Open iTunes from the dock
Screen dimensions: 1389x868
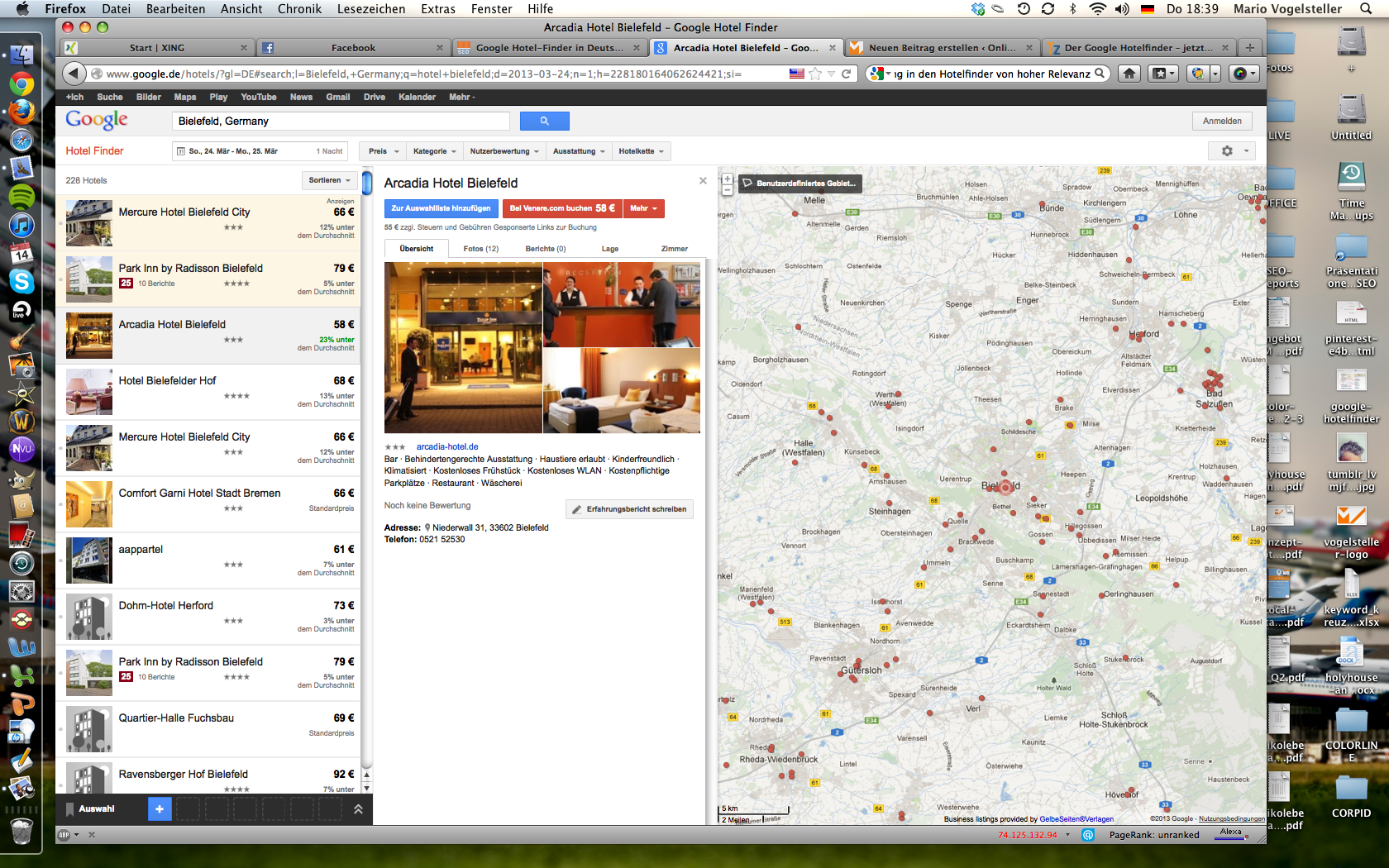[21, 224]
